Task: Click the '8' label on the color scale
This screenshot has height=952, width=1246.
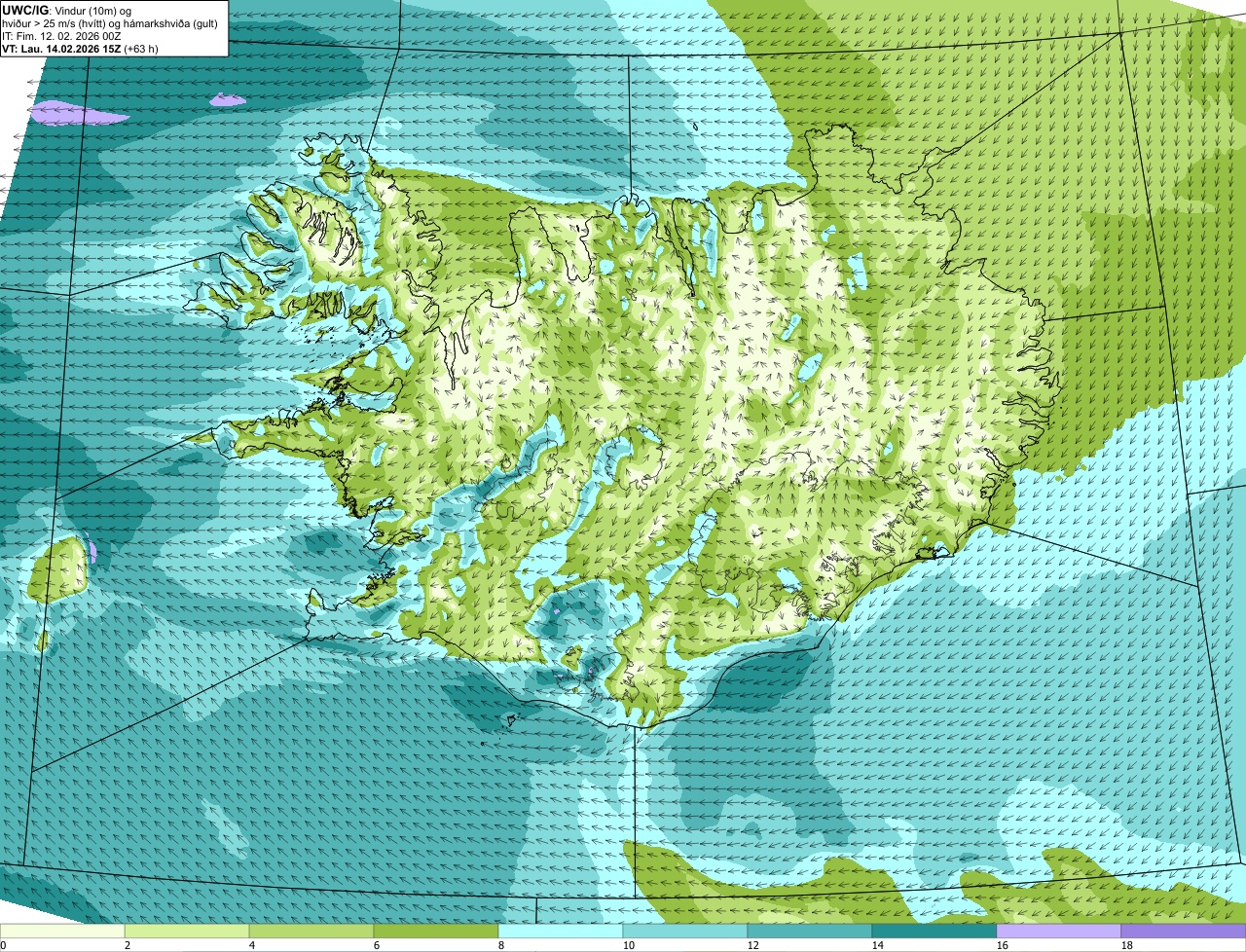Action: [501, 945]
